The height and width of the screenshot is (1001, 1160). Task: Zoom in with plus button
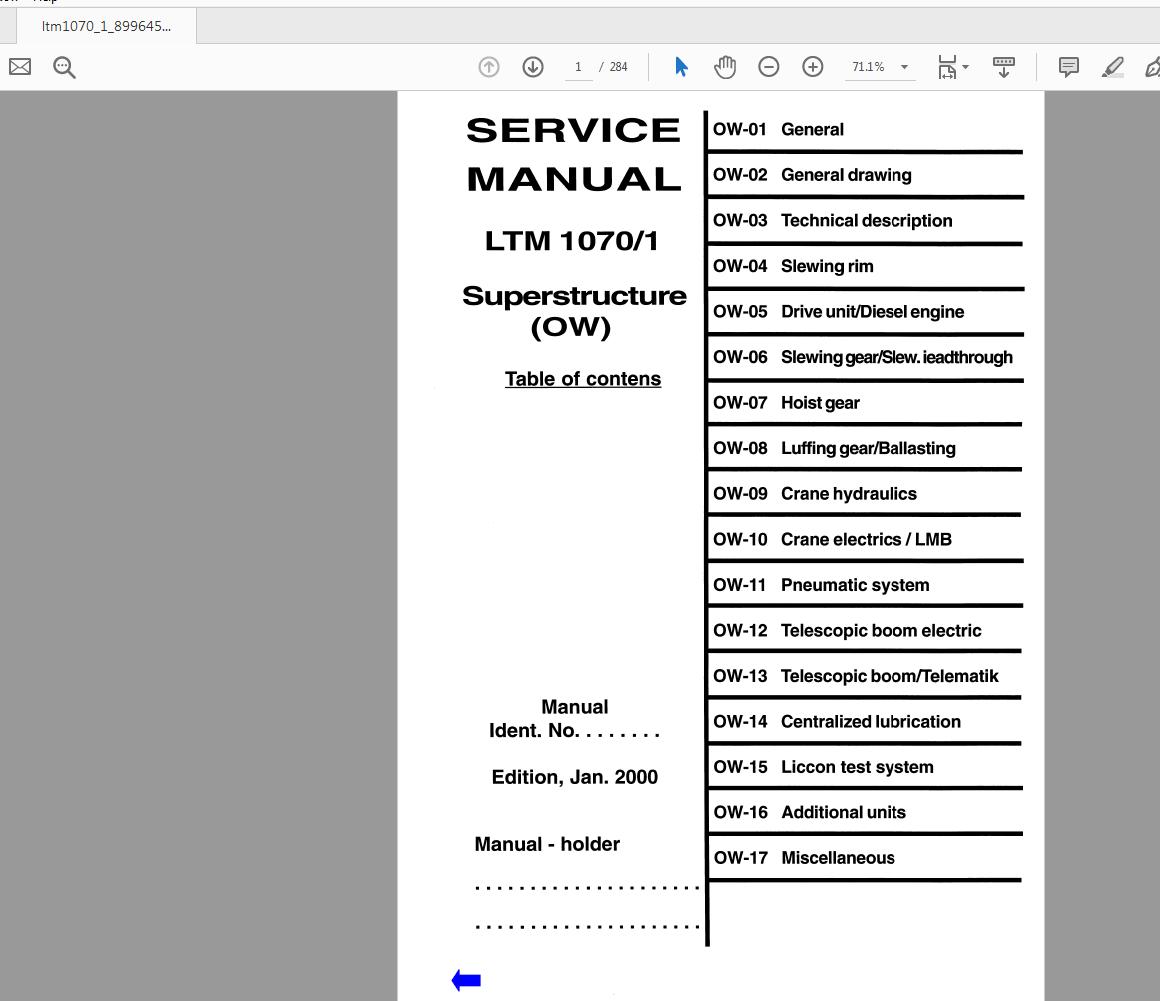[x=812, y=67]
